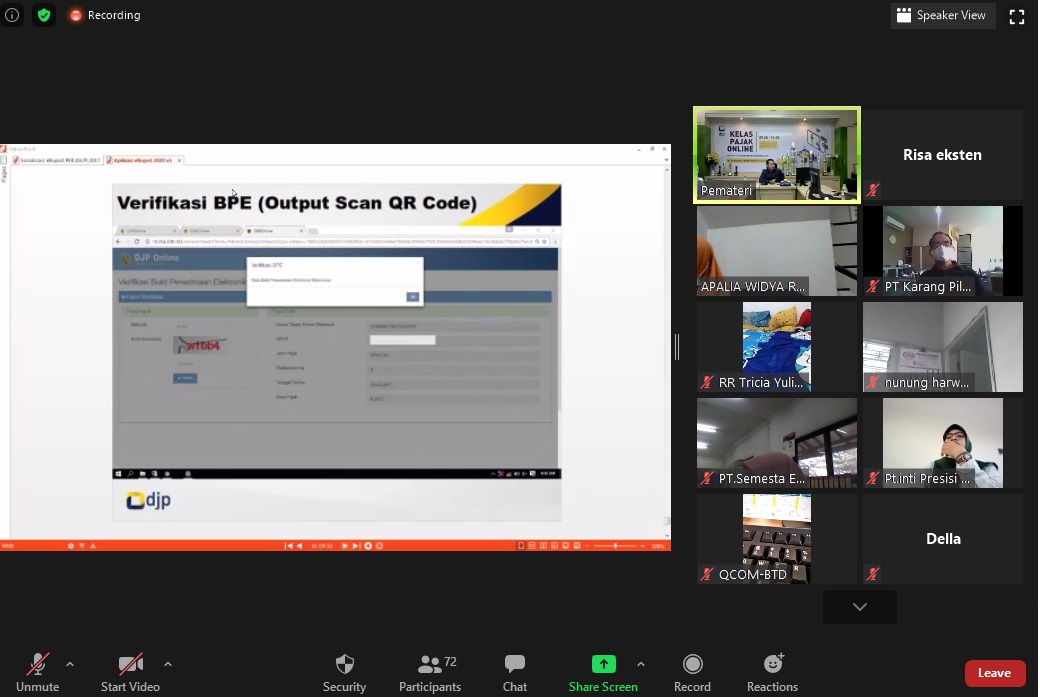Click the zoom slider in shared presentation

point(615,546)
